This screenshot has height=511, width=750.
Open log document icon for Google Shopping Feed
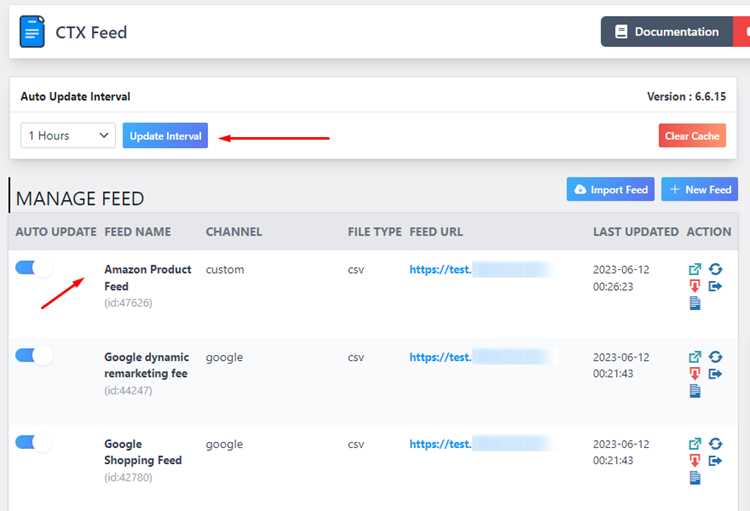695,478
